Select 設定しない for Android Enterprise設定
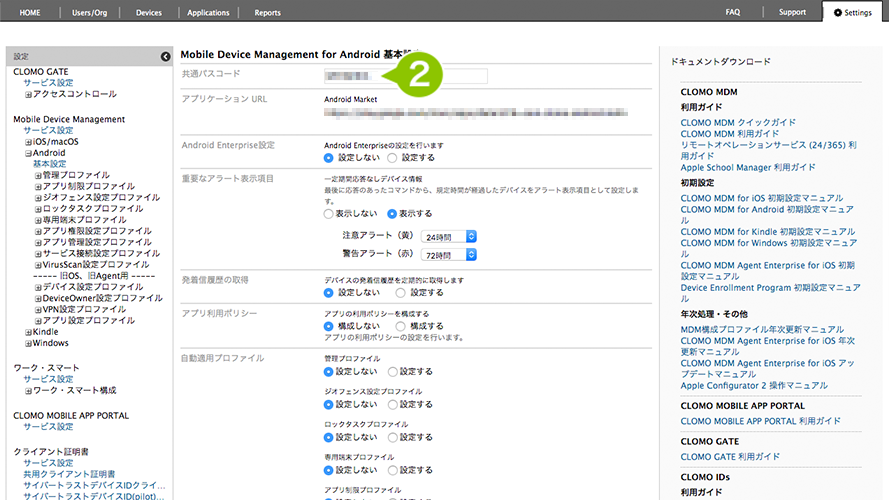This screenshot has width=889, height=500. tap(328, 158)
